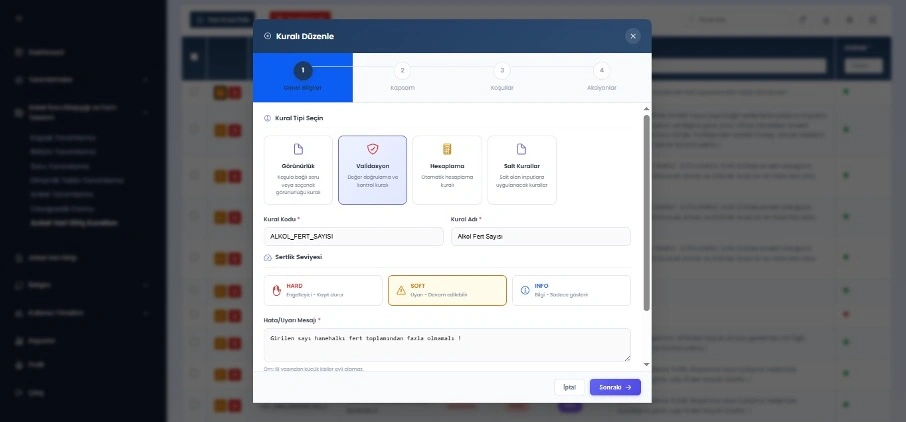This screenshot has width=906, height=422.
Task: Choose the Validasyon shield rule type
Action: (x=372, y=169)
